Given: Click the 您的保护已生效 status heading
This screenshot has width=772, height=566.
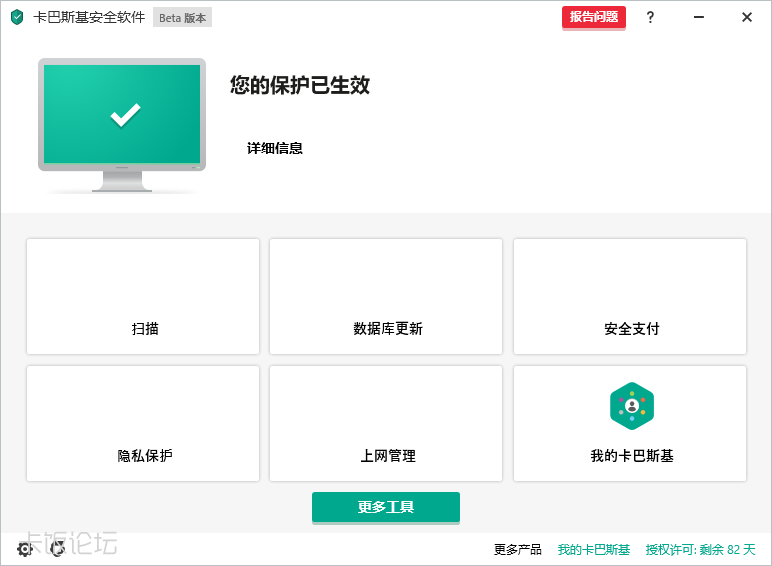Looking at the screenshot, I should point(300,85).
